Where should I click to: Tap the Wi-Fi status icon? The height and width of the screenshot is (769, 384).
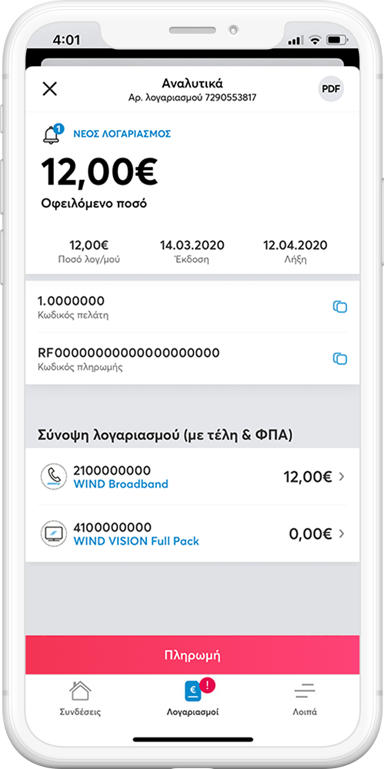(316, 40)
